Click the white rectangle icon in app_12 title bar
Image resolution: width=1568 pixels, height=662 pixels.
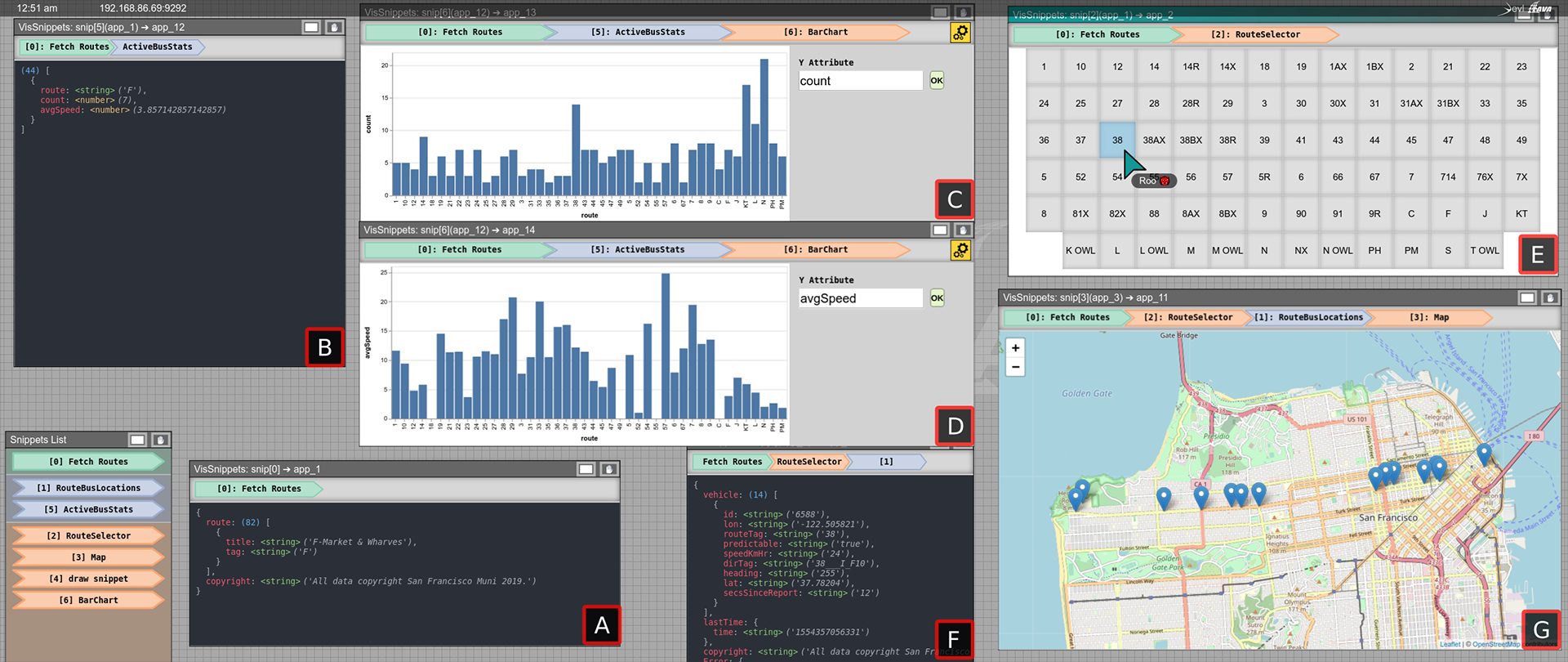pyautogui.click(x=311, y=27)
